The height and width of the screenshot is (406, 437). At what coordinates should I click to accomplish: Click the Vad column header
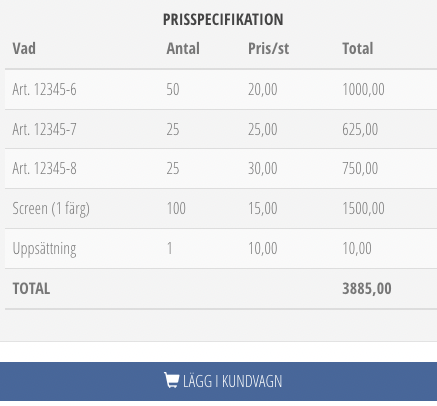pyautogui.click(x=24, y=49)
